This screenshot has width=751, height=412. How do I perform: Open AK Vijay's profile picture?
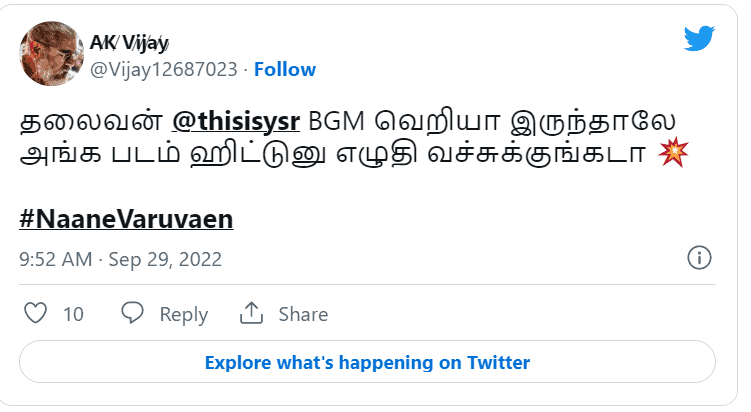[50, 55]
